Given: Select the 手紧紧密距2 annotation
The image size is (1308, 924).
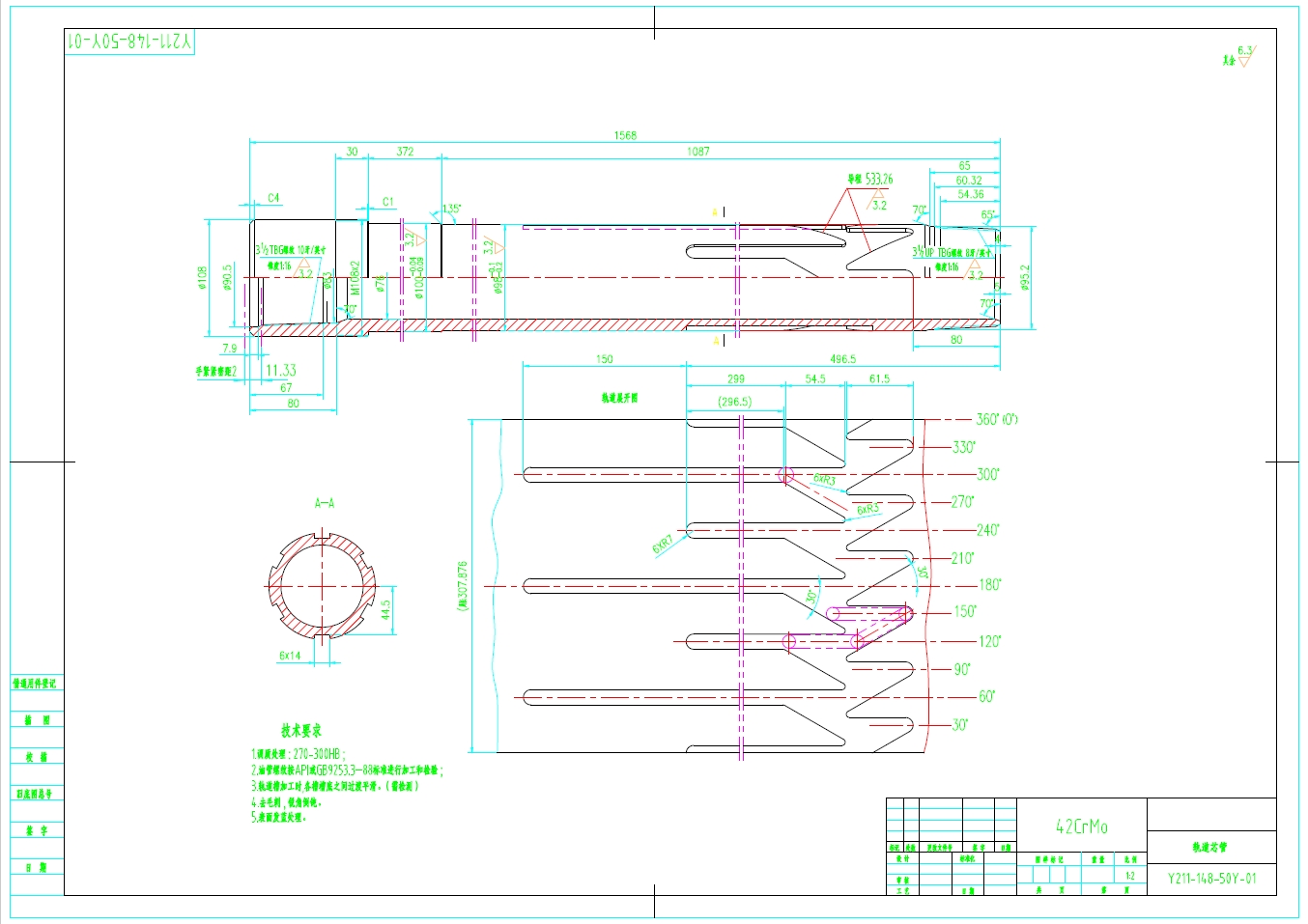Looking at the screenshot, I should tap(215, 371).
